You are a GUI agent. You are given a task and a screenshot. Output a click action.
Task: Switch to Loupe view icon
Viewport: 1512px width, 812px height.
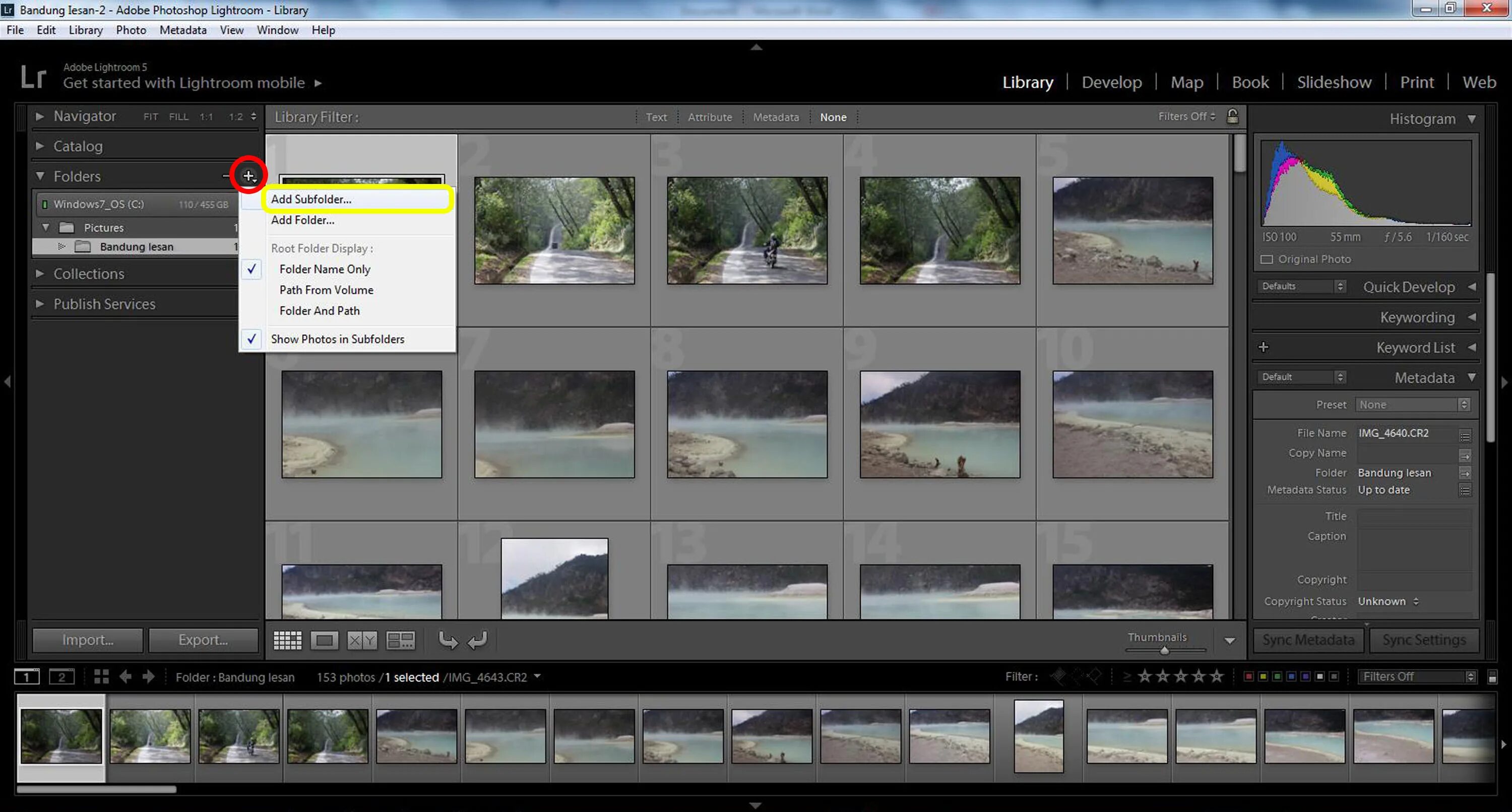coord(324,640)
